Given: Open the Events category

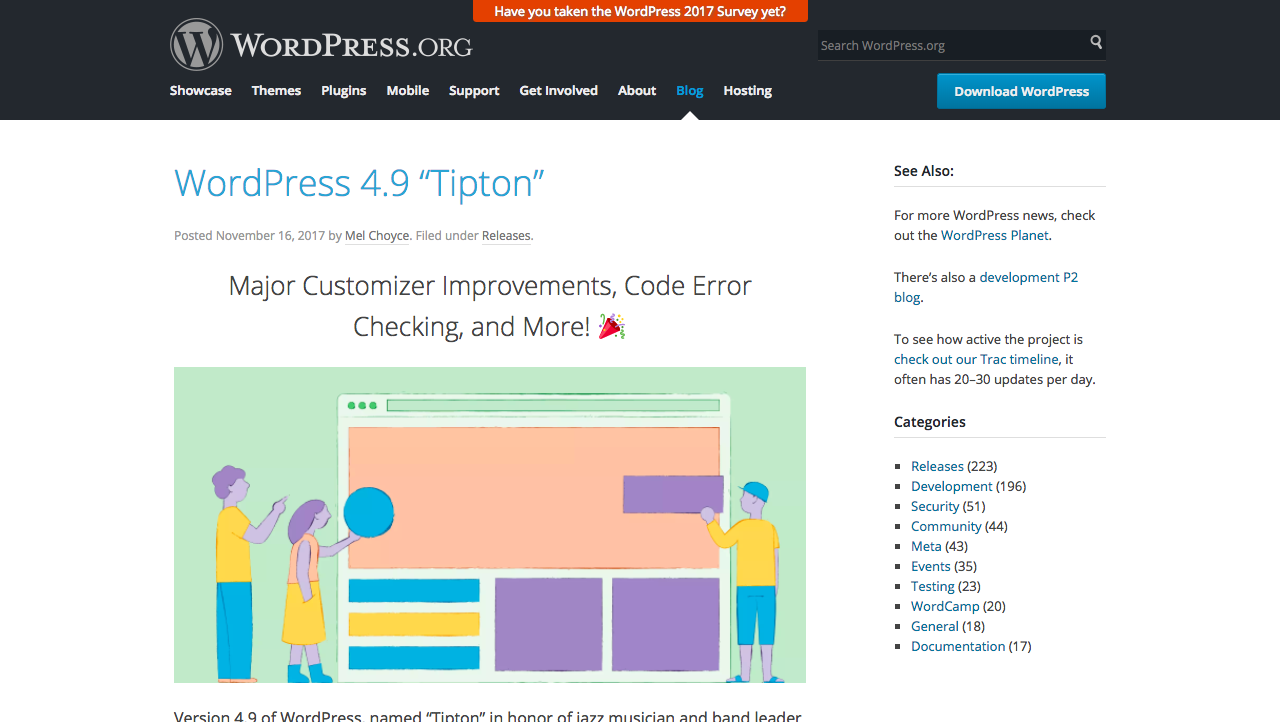Looking at the screenshot, I should pos(931,567).
